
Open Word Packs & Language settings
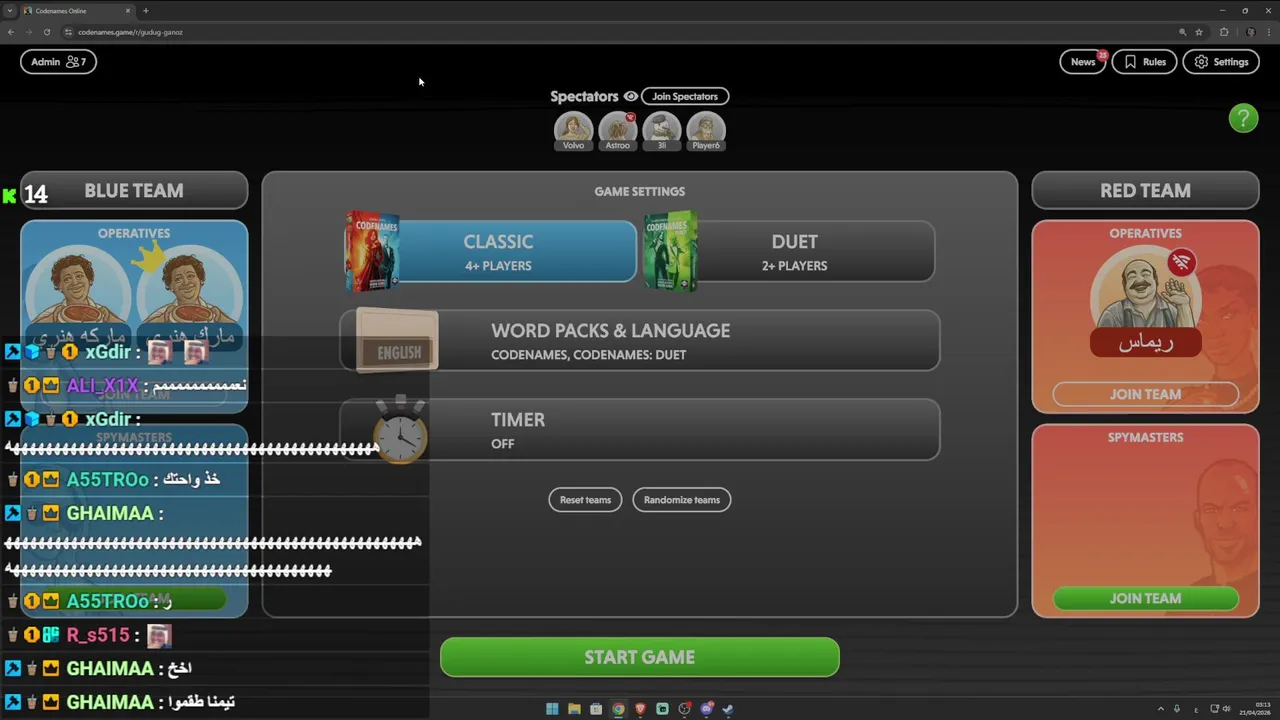(640, 341)
